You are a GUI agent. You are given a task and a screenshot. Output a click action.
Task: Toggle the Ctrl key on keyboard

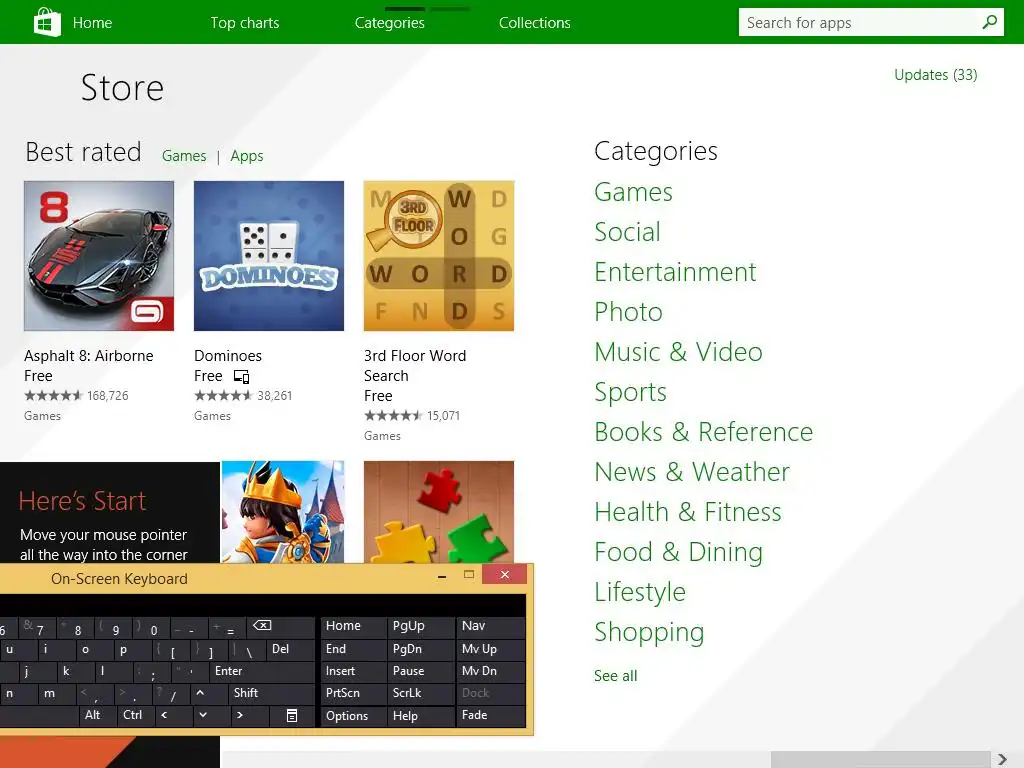point(136,715)
